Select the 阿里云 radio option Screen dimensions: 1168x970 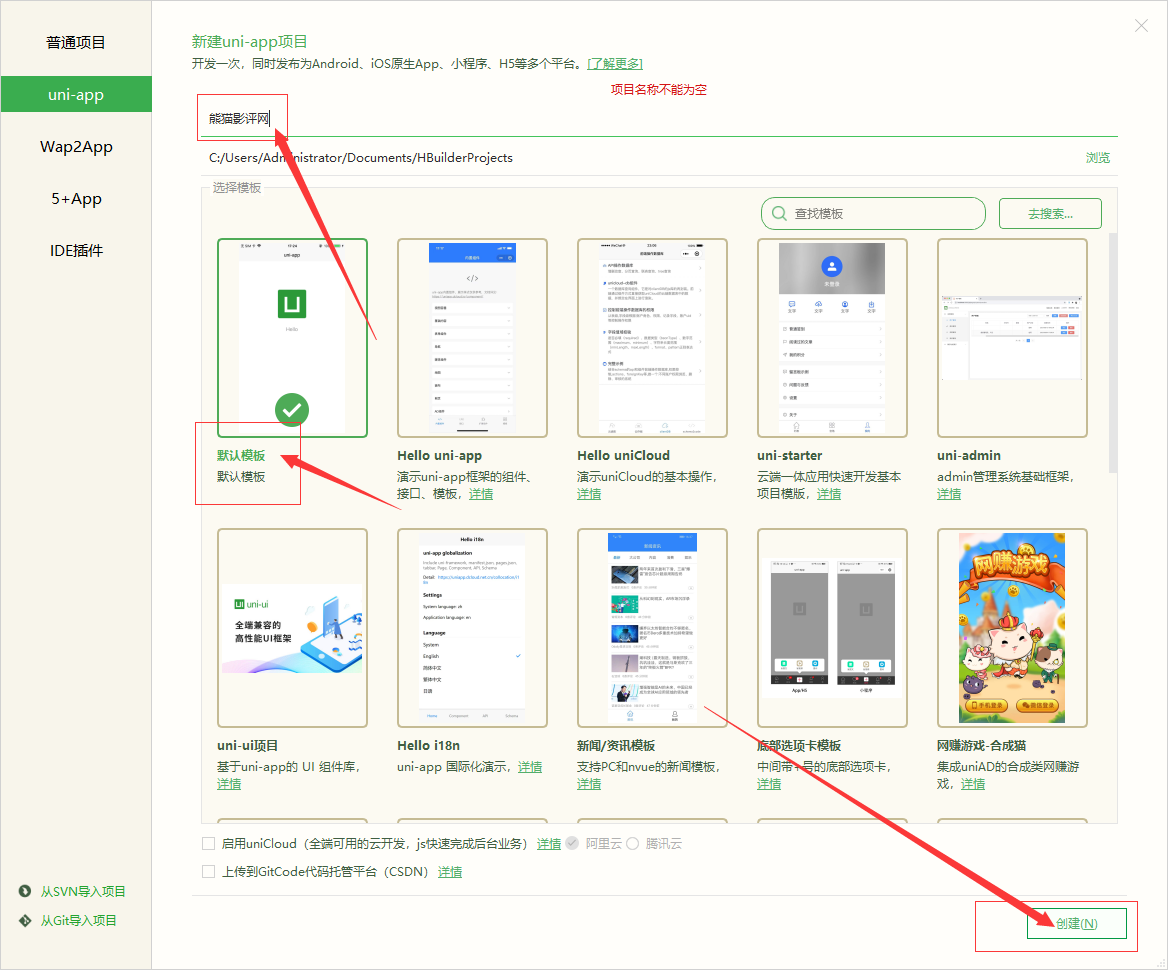click(x=572, y=843)
